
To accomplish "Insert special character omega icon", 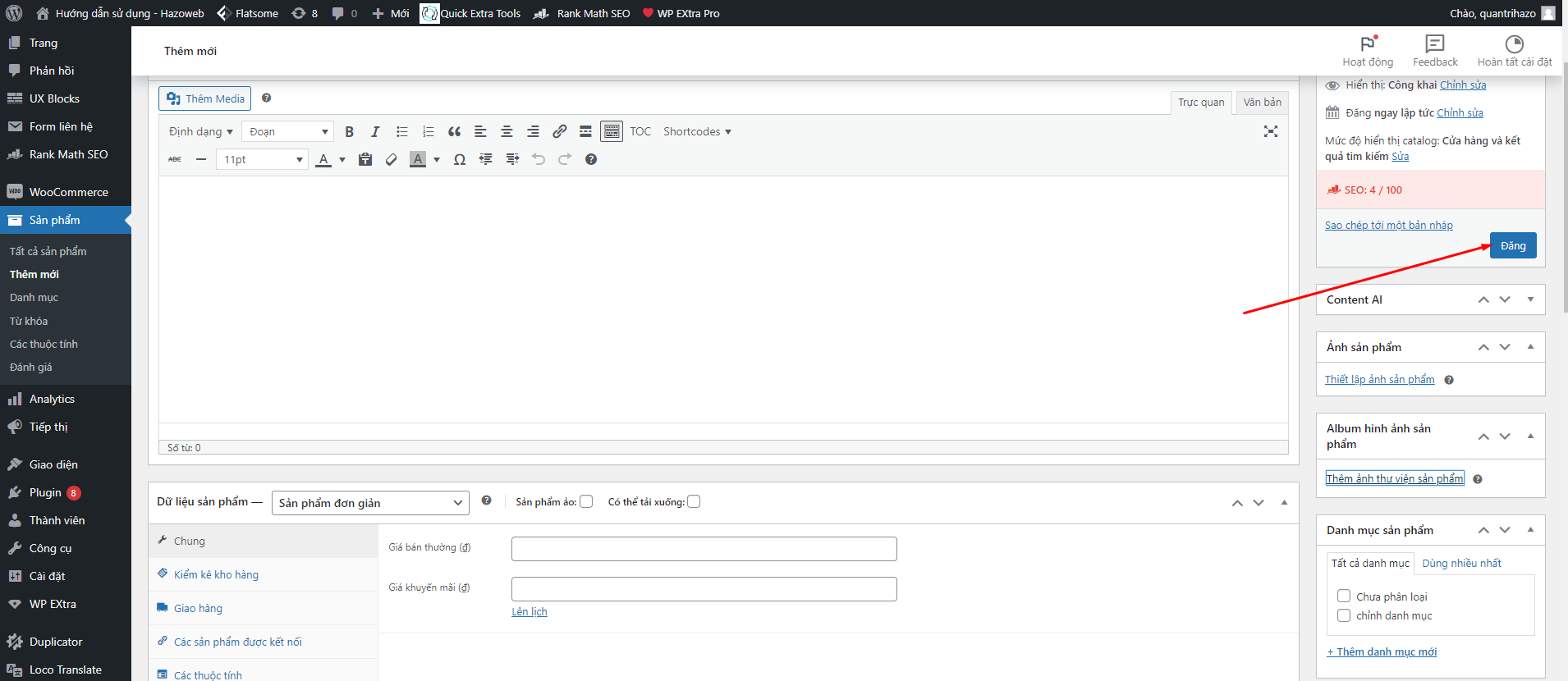I will click(460, 159).
